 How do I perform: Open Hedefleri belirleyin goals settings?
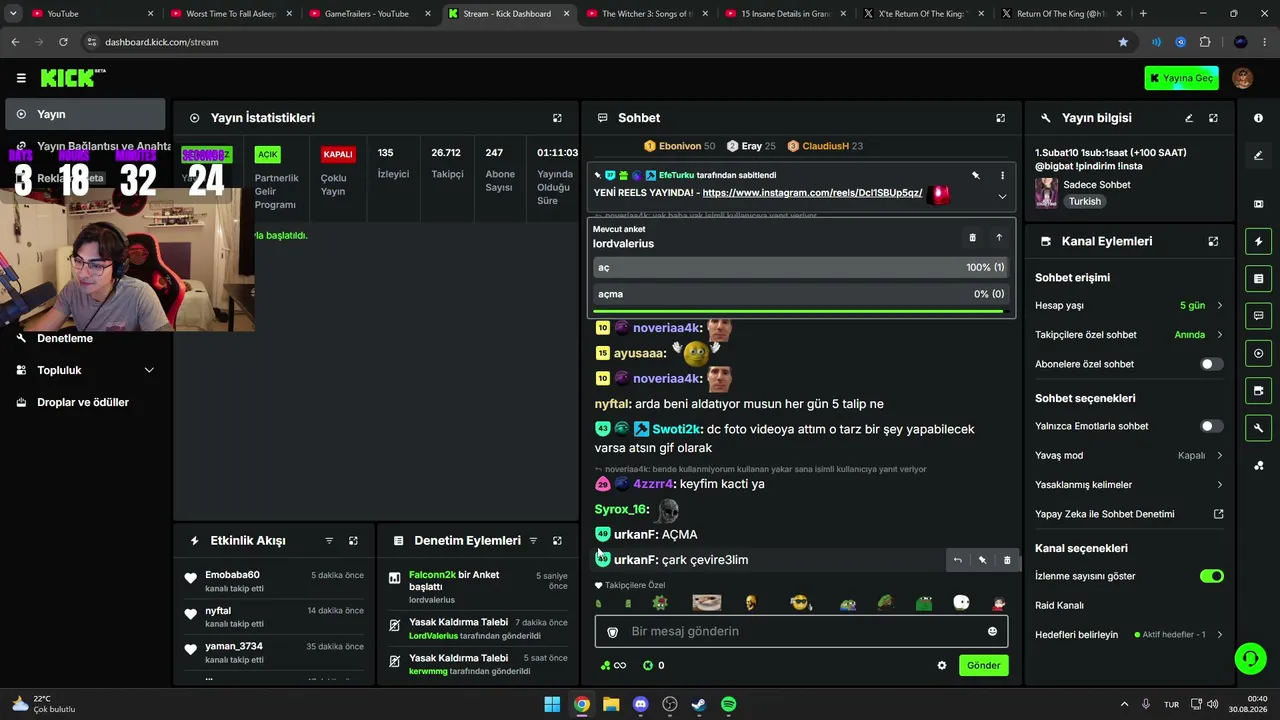1129,635
